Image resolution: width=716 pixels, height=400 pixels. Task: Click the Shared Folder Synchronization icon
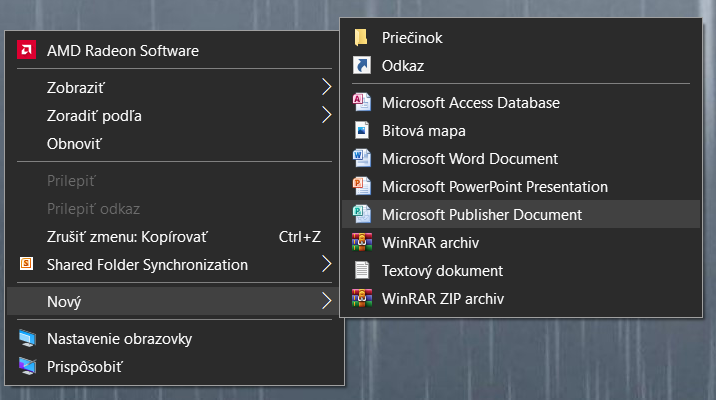tap(27, 265)
